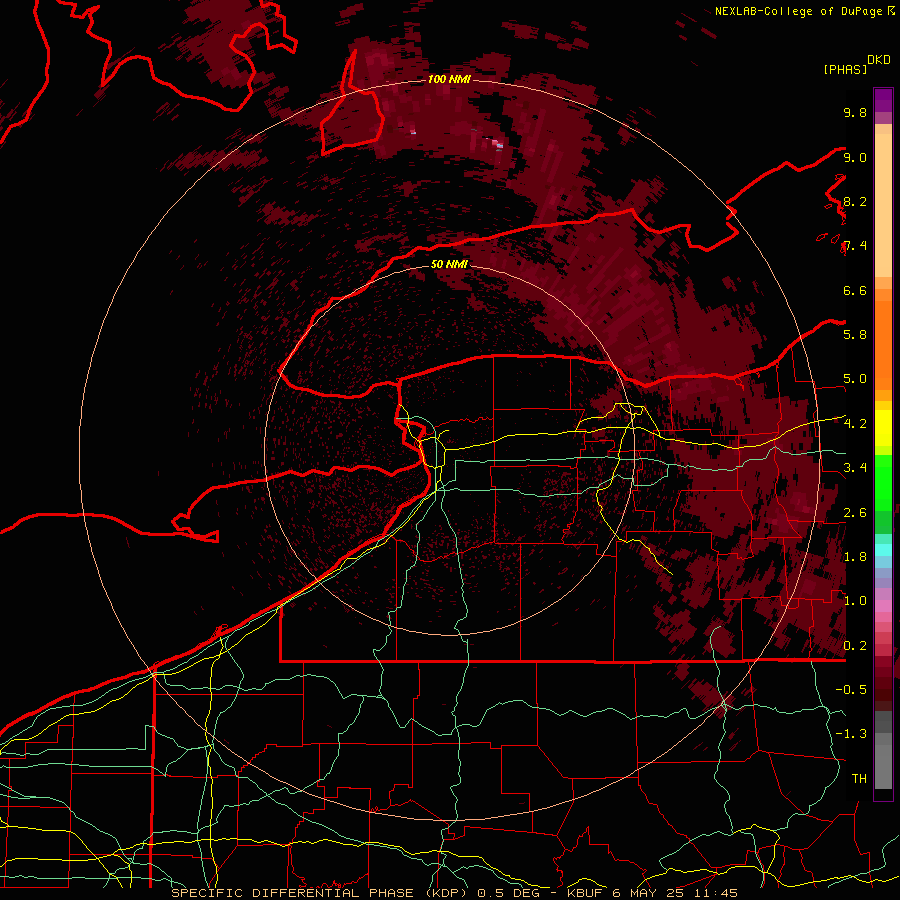Click the DKD legend title

pyautogui.click(x=879, y=60)
